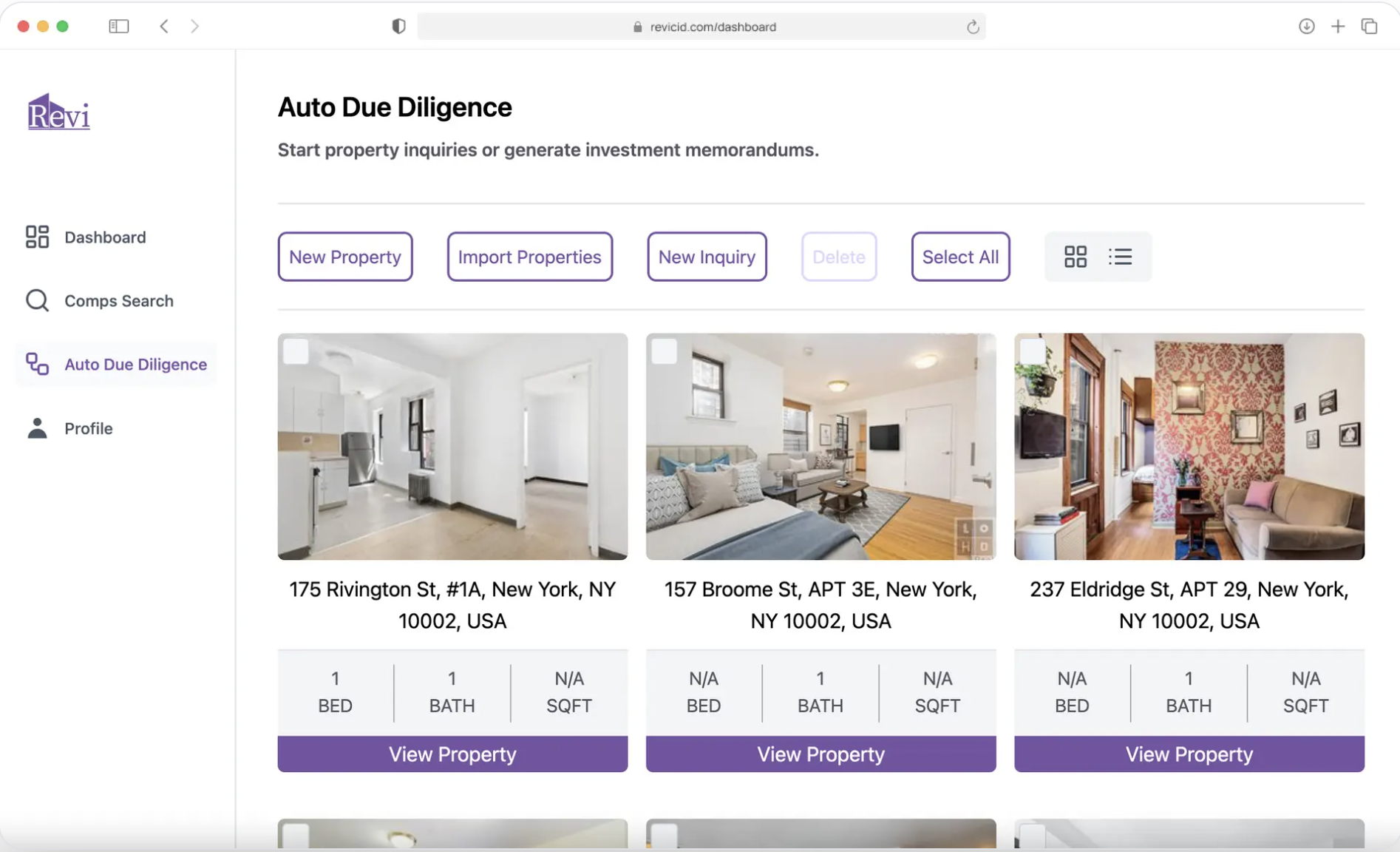Screen dimensions: 1400x852
Task: Reload the page in the address bar
Action: pos(972,27)
